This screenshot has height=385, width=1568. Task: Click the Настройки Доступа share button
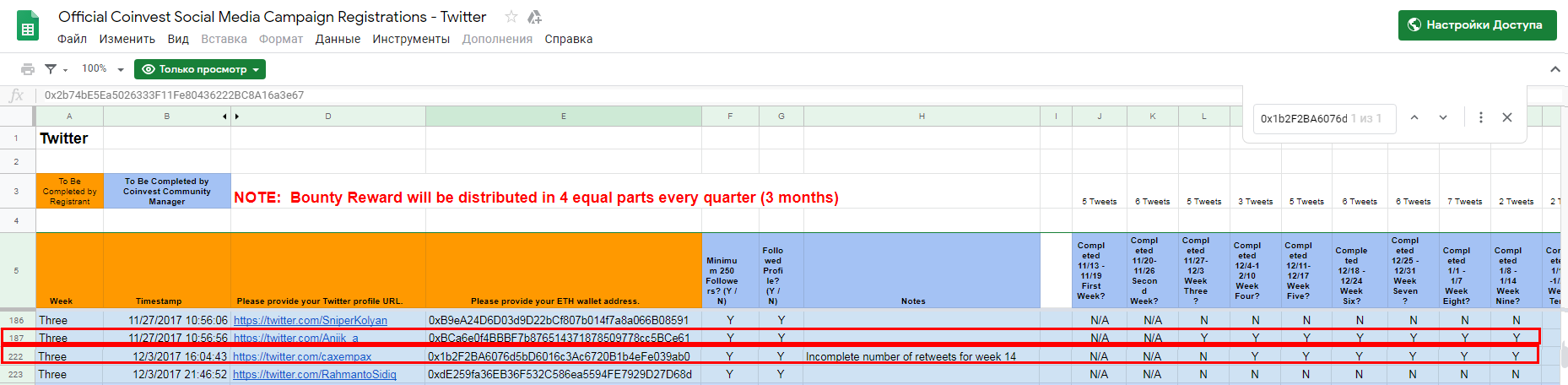(1476, 25)
